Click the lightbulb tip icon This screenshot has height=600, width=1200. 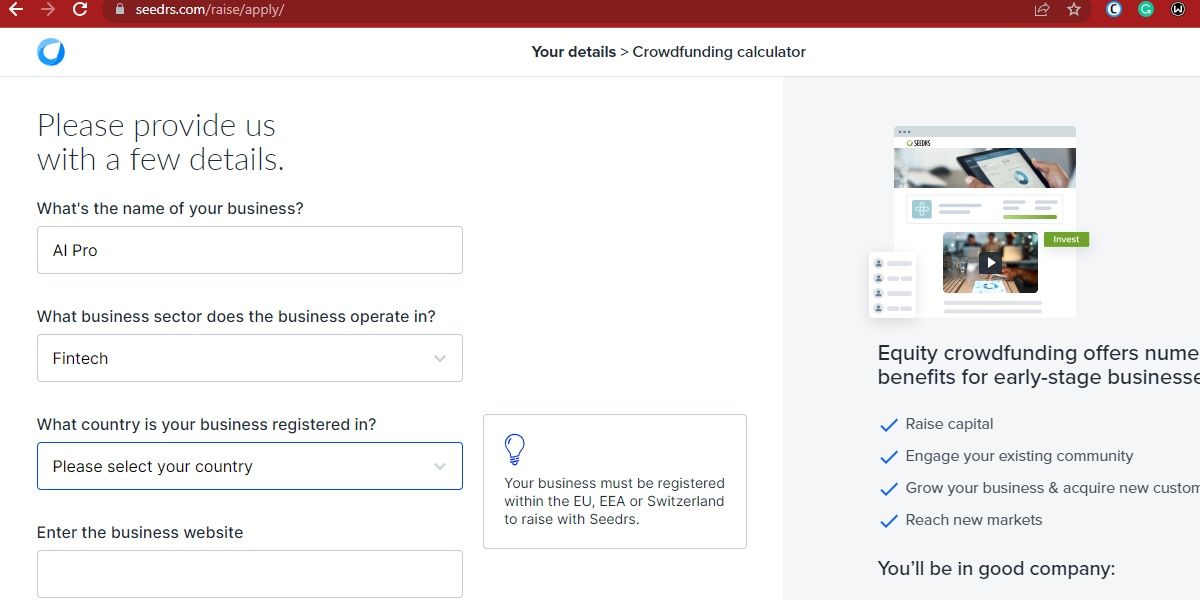click(515, 449)
